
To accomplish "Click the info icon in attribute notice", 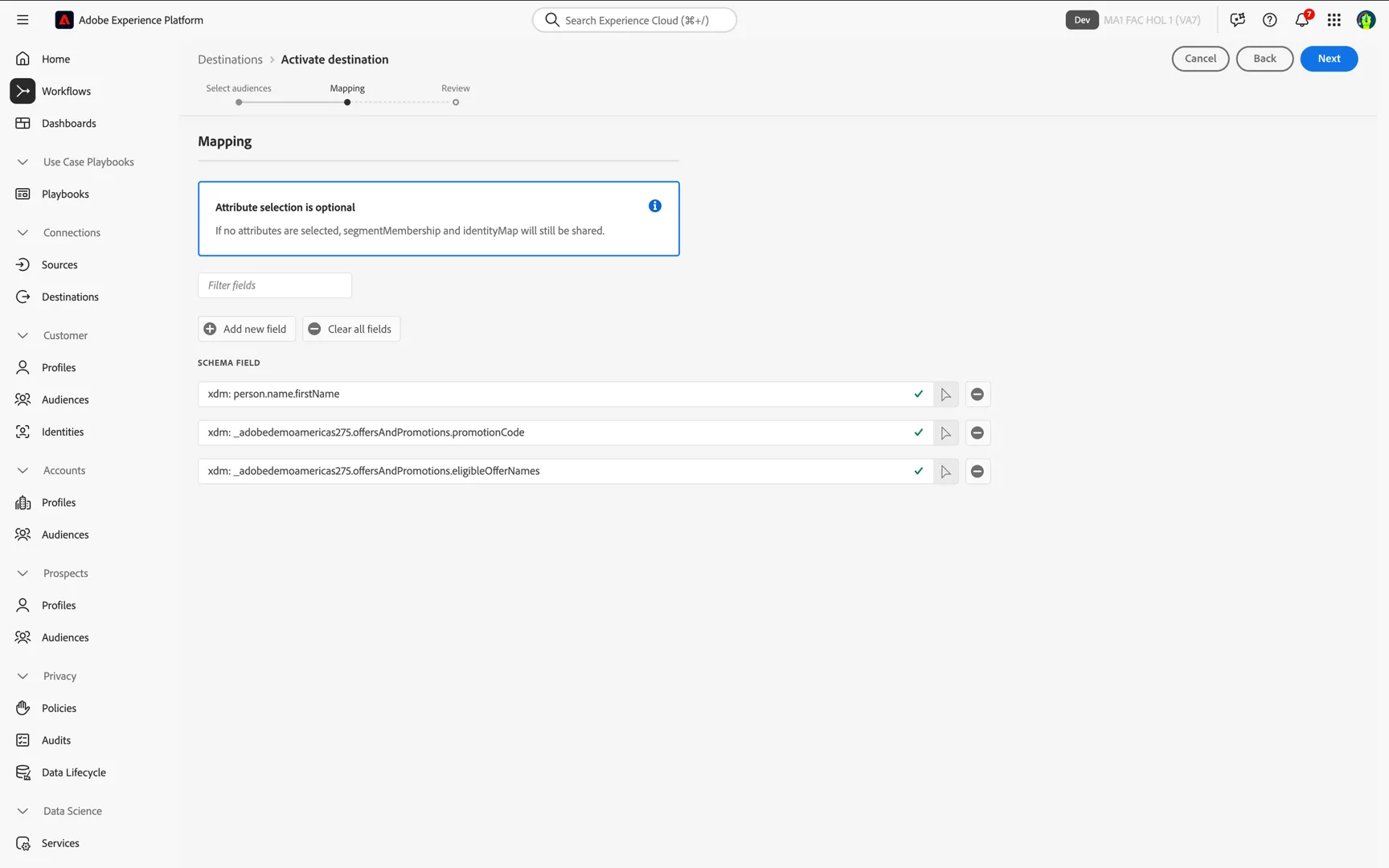I will tap(655, 206).
